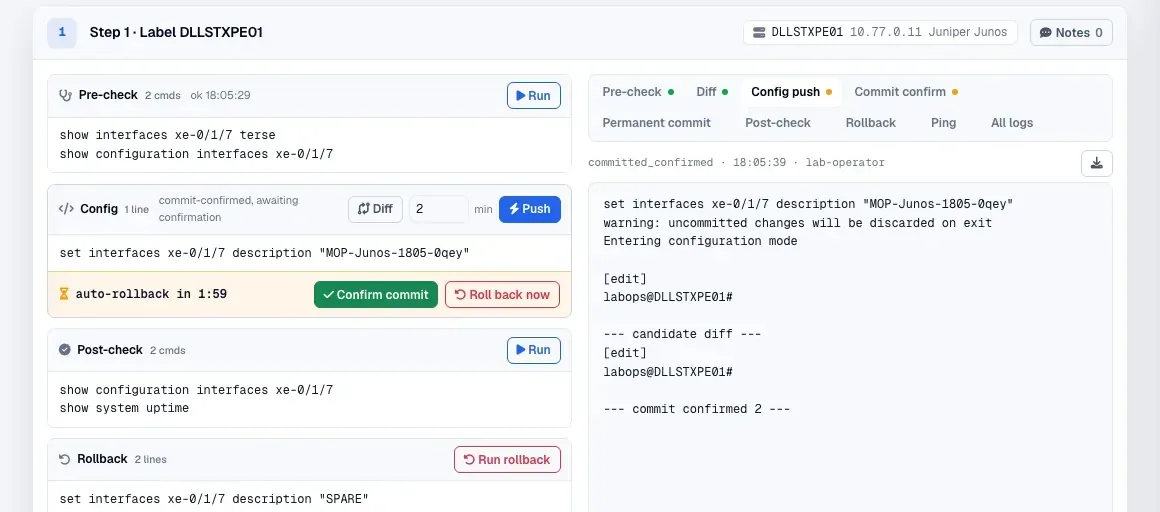Click pre-check 'show configuration interfaces xe-0/1/7' line
This screenshot has height=512, width=1160.
(x=196, y=154)
